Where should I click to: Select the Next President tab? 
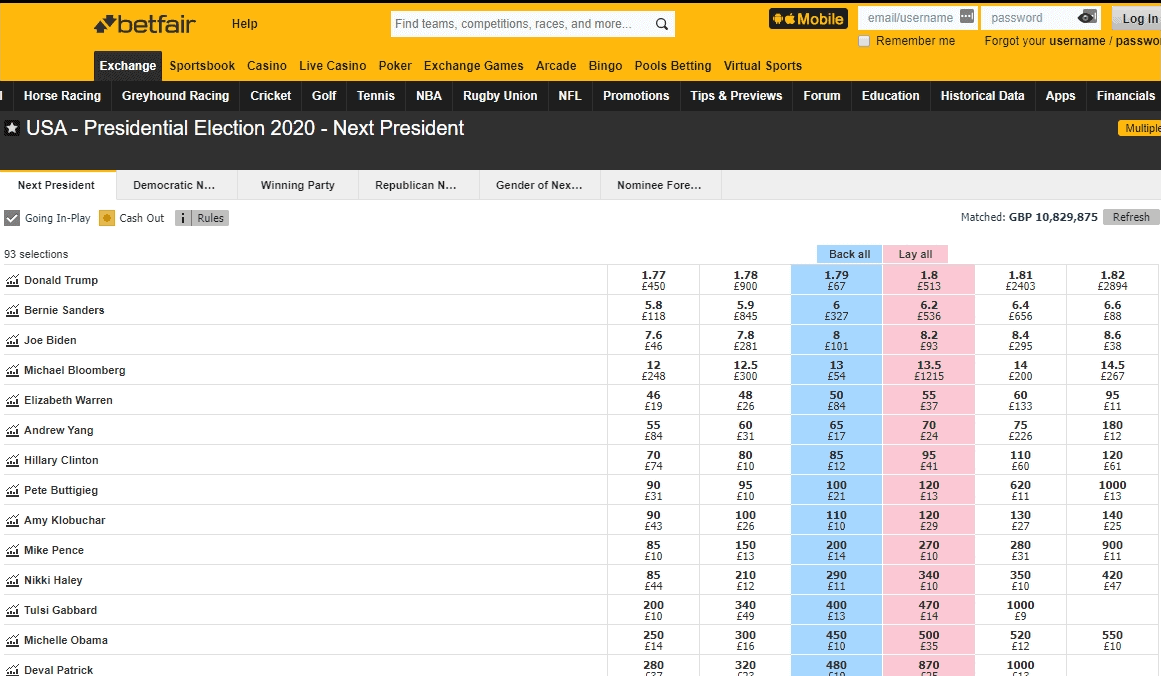pyautogui.click(x=57, y=185)
